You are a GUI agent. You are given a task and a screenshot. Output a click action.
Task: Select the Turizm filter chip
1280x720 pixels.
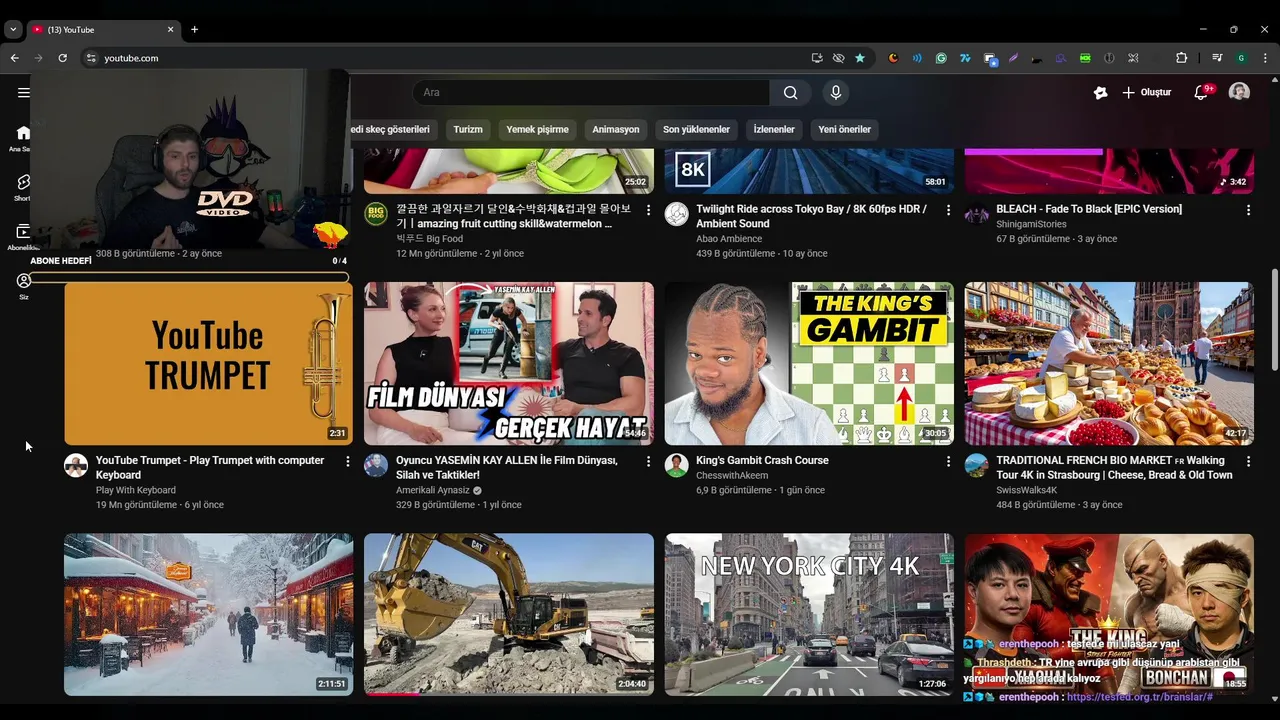(468, 129)
